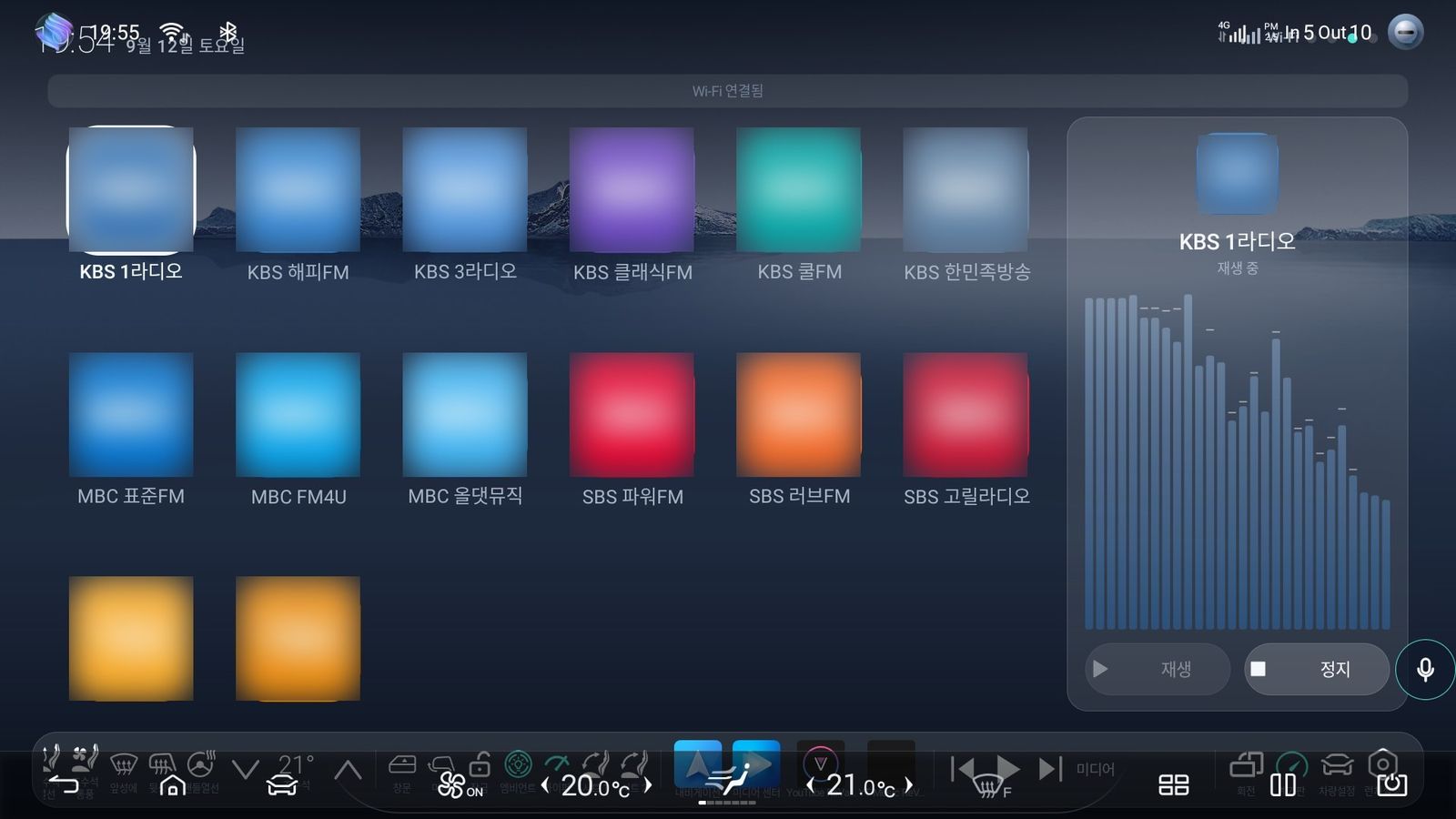The image size is (1456, 819).
Task: Tap the 회전 screen rotation icon
Action: (x=1246, y=766)
